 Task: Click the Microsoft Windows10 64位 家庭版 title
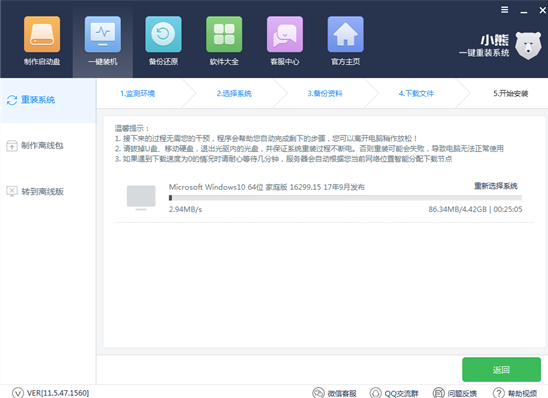(267, 187)
